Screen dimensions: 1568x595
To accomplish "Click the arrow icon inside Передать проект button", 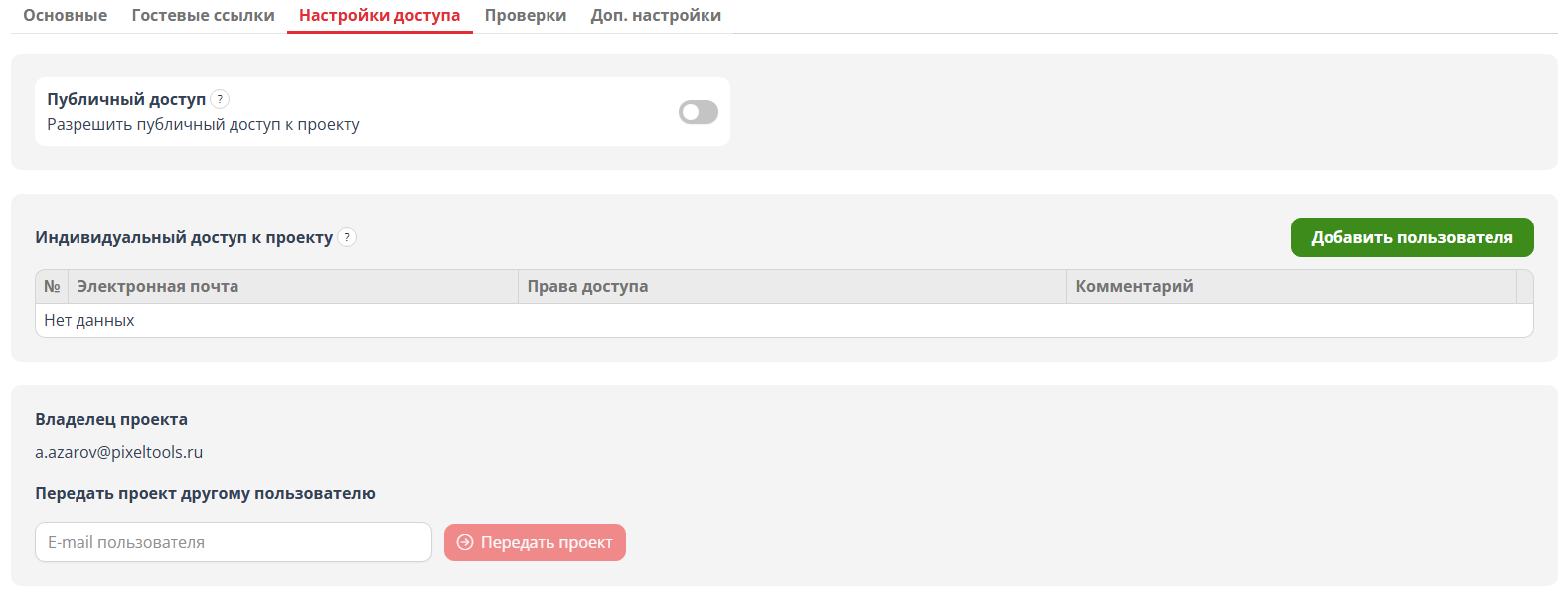I will click(x=464, y=542).
